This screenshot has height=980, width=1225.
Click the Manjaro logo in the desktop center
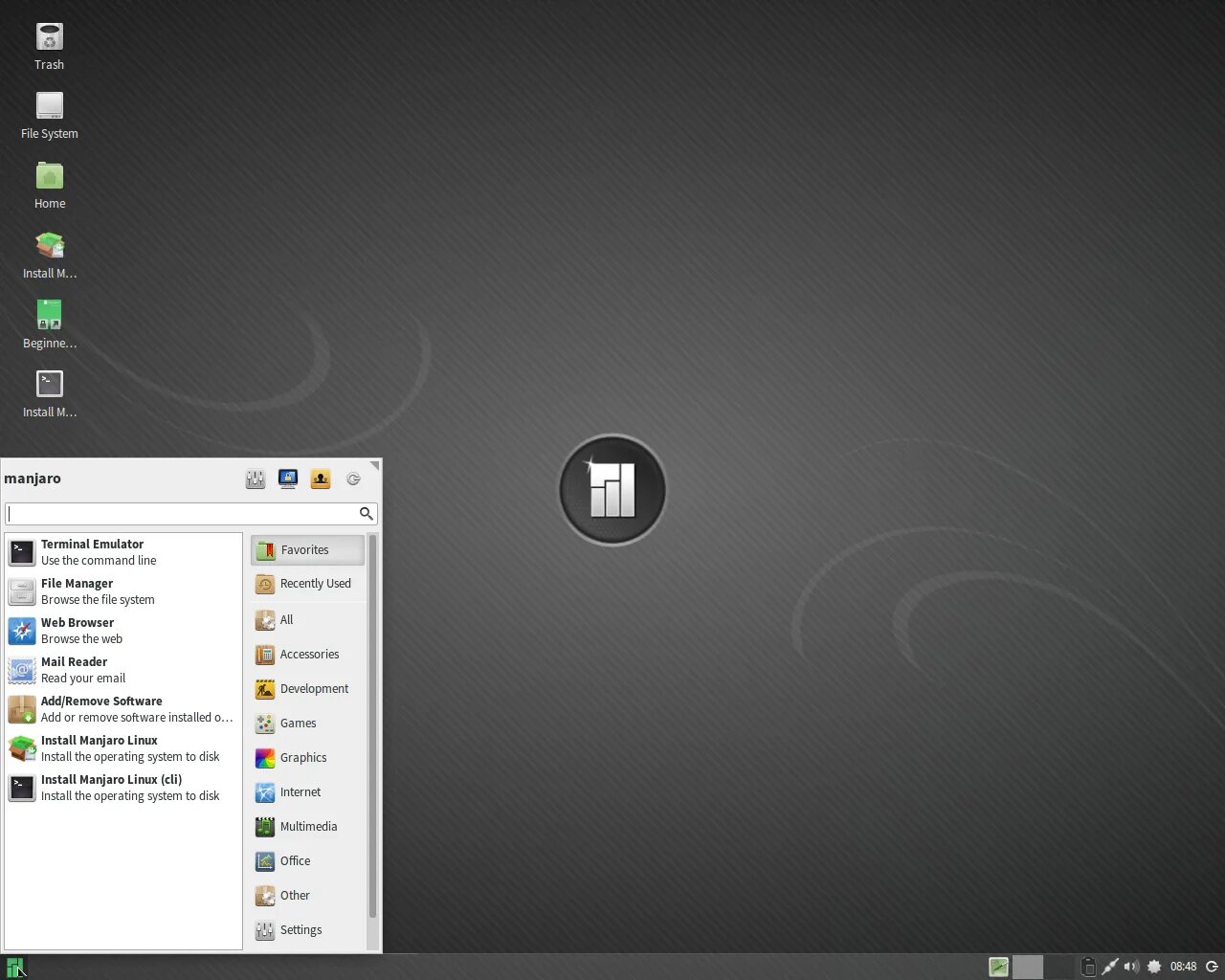coord(612,490)
